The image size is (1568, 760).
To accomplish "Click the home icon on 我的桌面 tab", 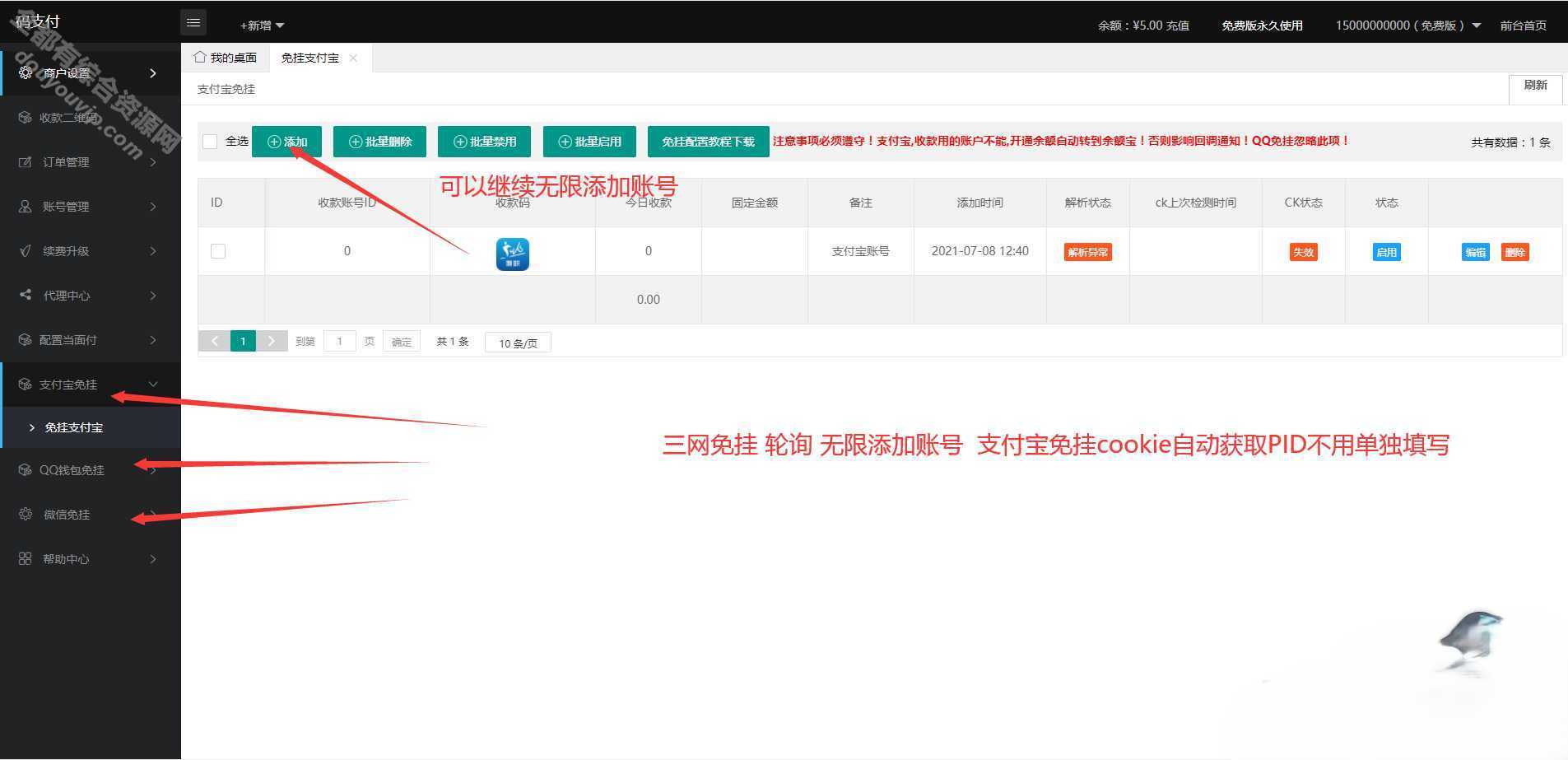I will pos(199,57).
